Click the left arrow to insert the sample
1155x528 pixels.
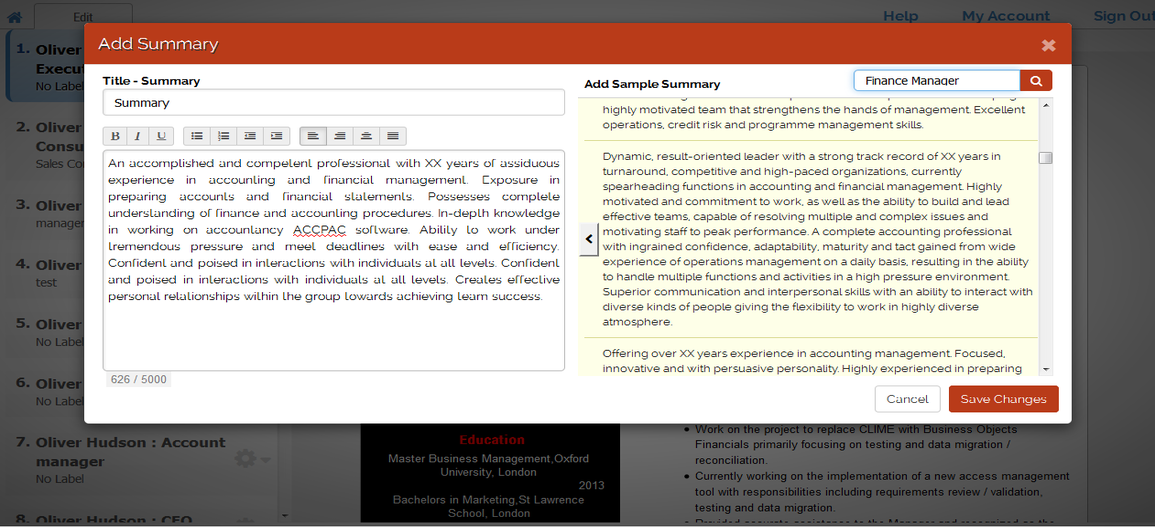[589, 239]
